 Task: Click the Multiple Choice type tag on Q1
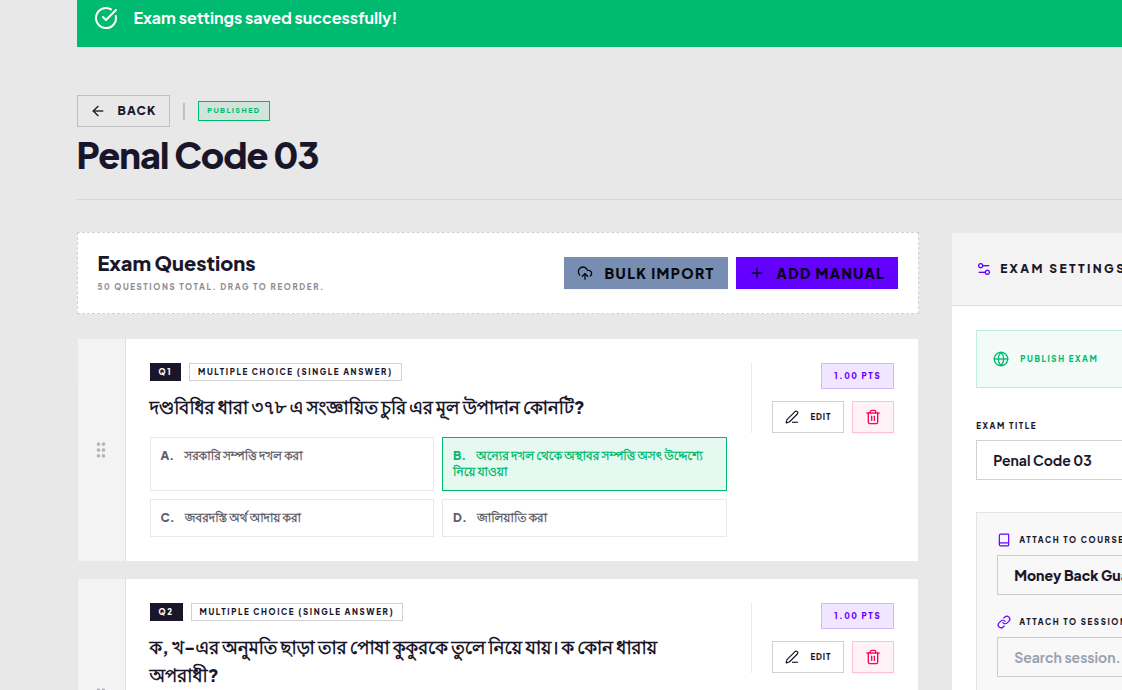coord(295,372)
